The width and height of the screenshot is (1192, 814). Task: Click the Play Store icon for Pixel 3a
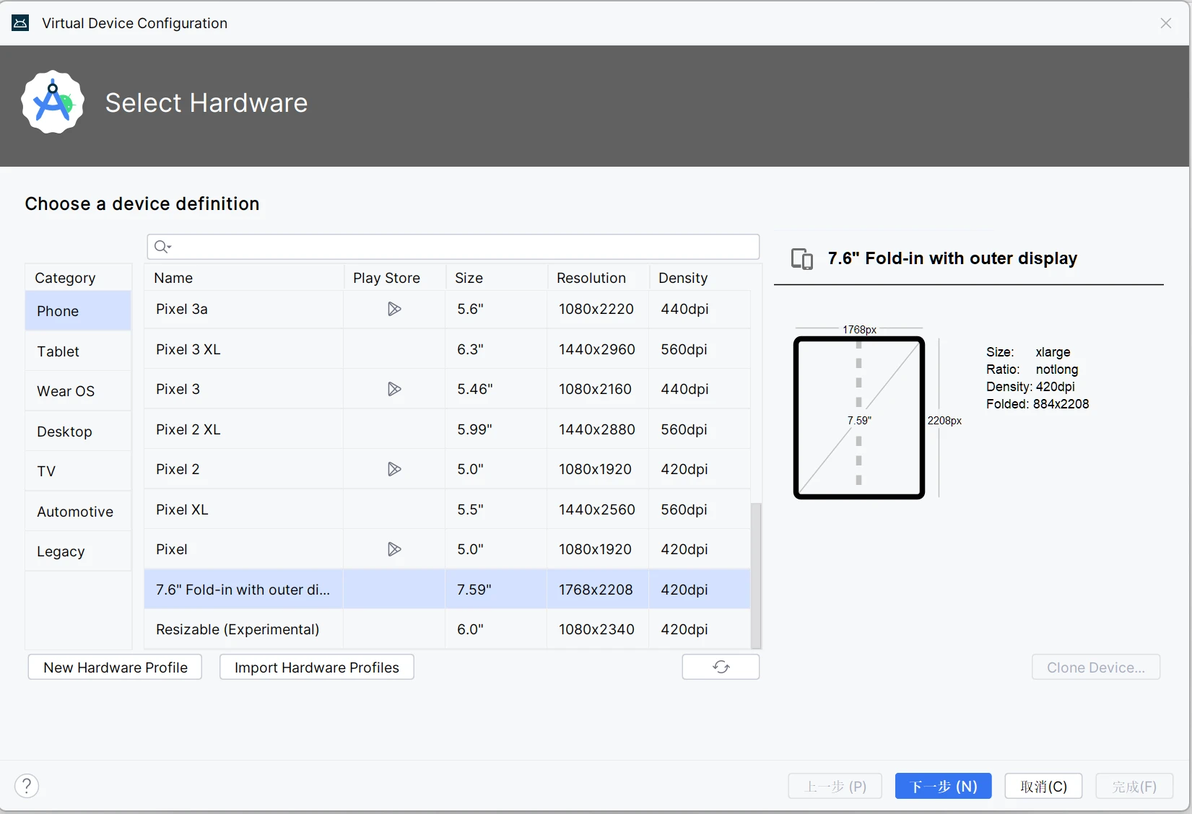tap(394, 309)
